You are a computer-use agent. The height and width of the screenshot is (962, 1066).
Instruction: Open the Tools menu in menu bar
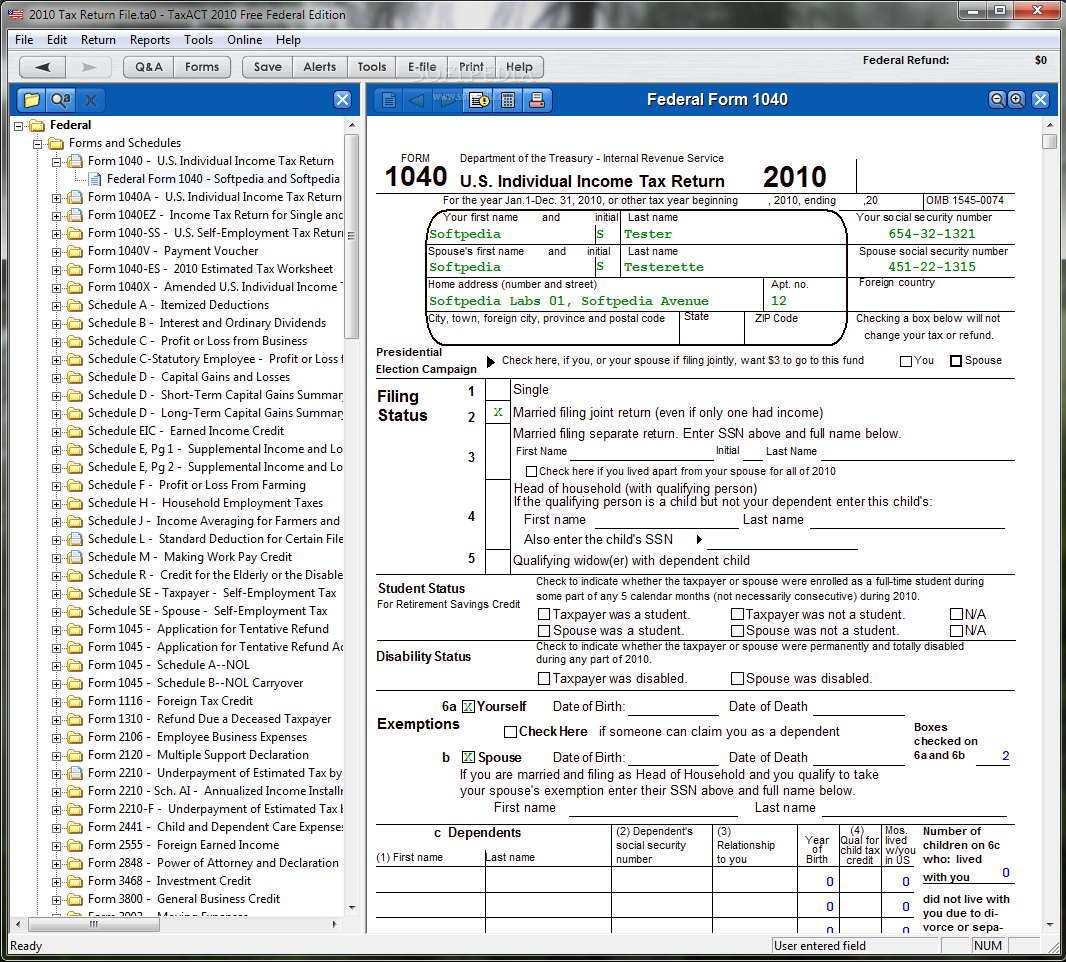(x=198, y=40)
